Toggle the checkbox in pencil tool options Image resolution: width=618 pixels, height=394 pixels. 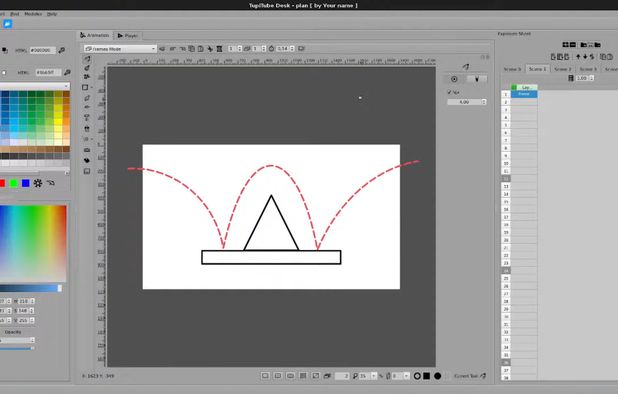[x=449, y=92]
